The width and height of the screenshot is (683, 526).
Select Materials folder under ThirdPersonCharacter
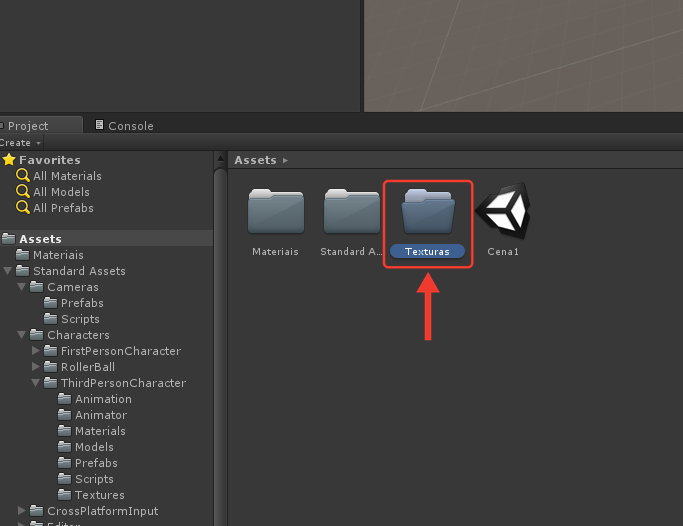[x=100, y=431]
